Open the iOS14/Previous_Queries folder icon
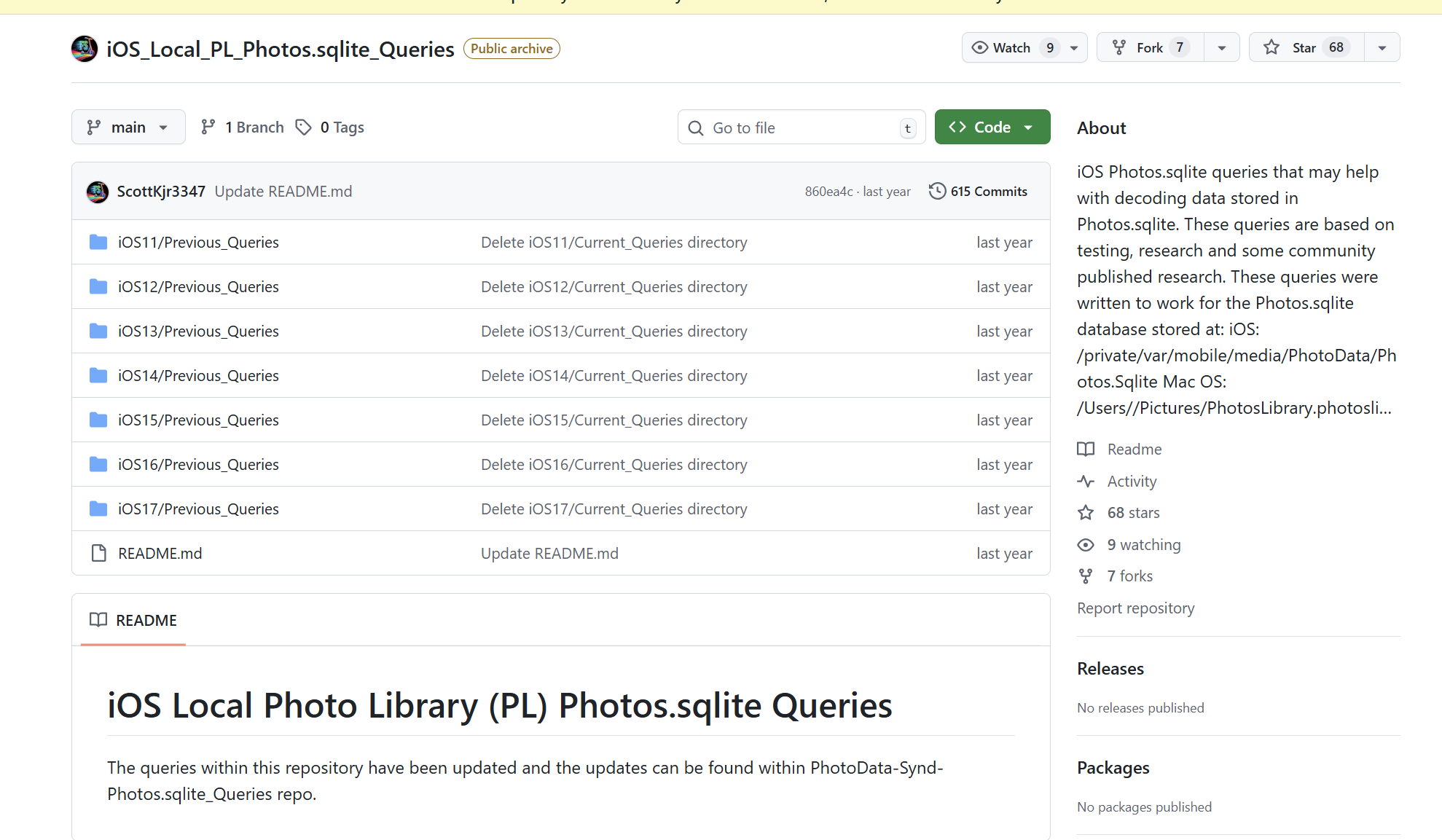This screenshot has width=1442, height=840. [98, 375]
